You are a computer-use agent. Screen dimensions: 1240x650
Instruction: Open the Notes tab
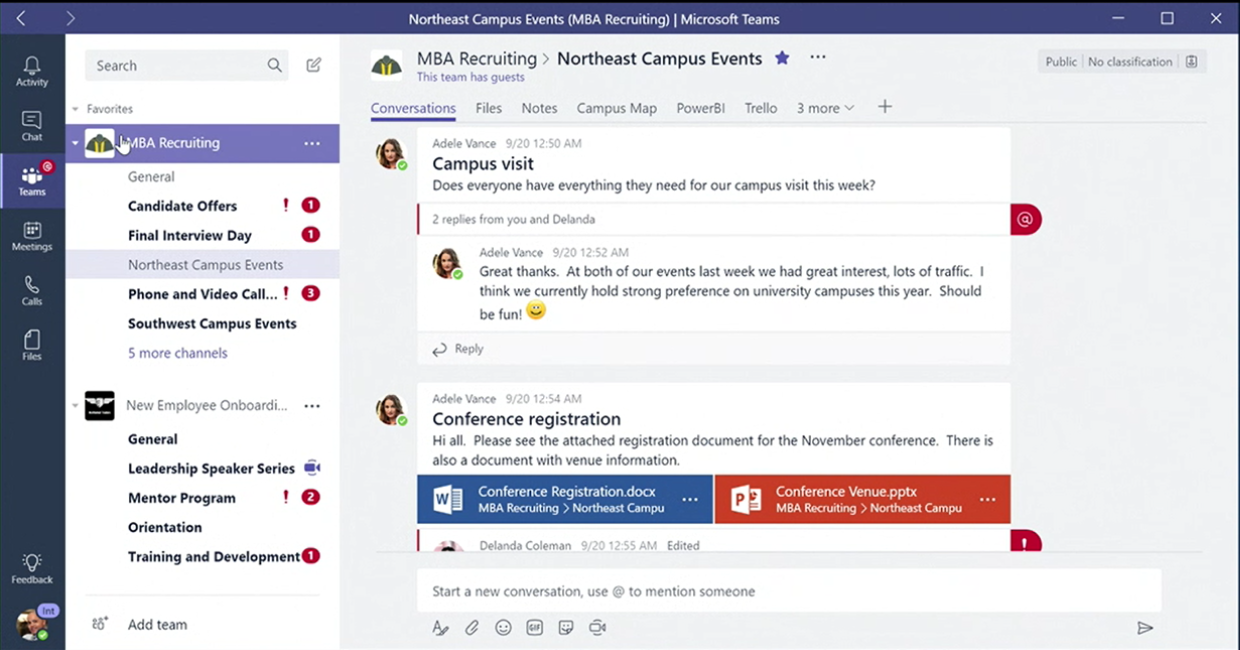click(539, 108)
